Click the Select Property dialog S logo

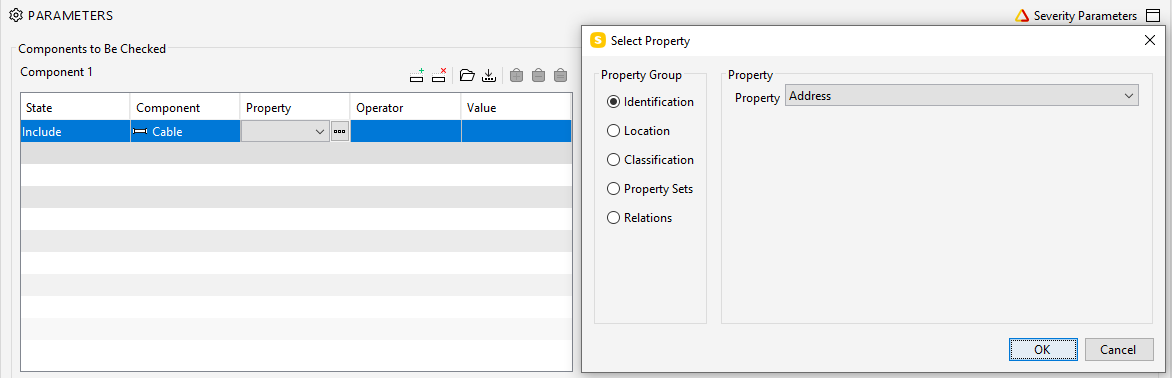point(598,40)
